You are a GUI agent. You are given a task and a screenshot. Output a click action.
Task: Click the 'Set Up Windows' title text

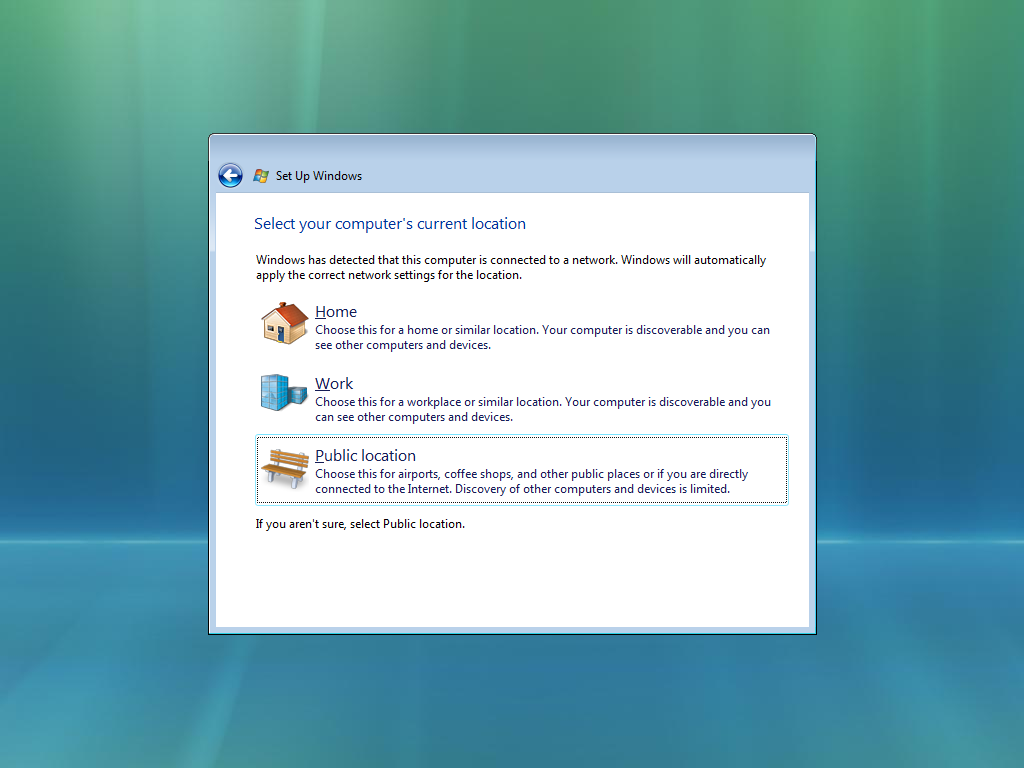coord(319,176)
